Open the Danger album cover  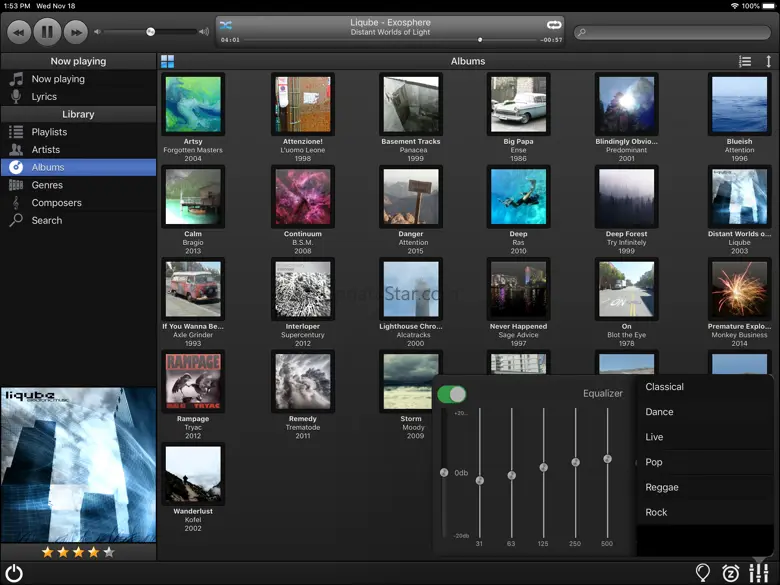[411, 196]
